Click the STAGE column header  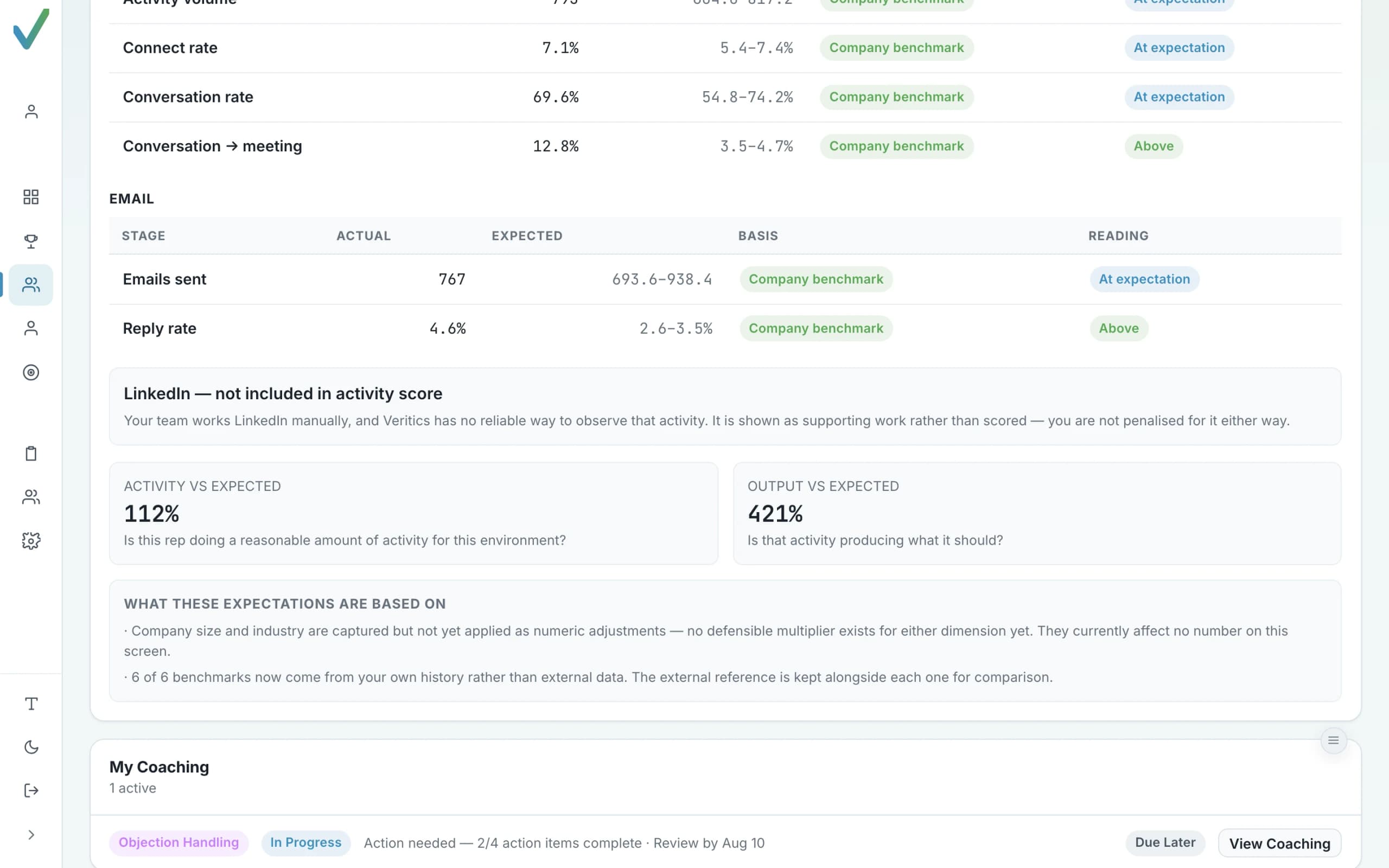[143, 236]
